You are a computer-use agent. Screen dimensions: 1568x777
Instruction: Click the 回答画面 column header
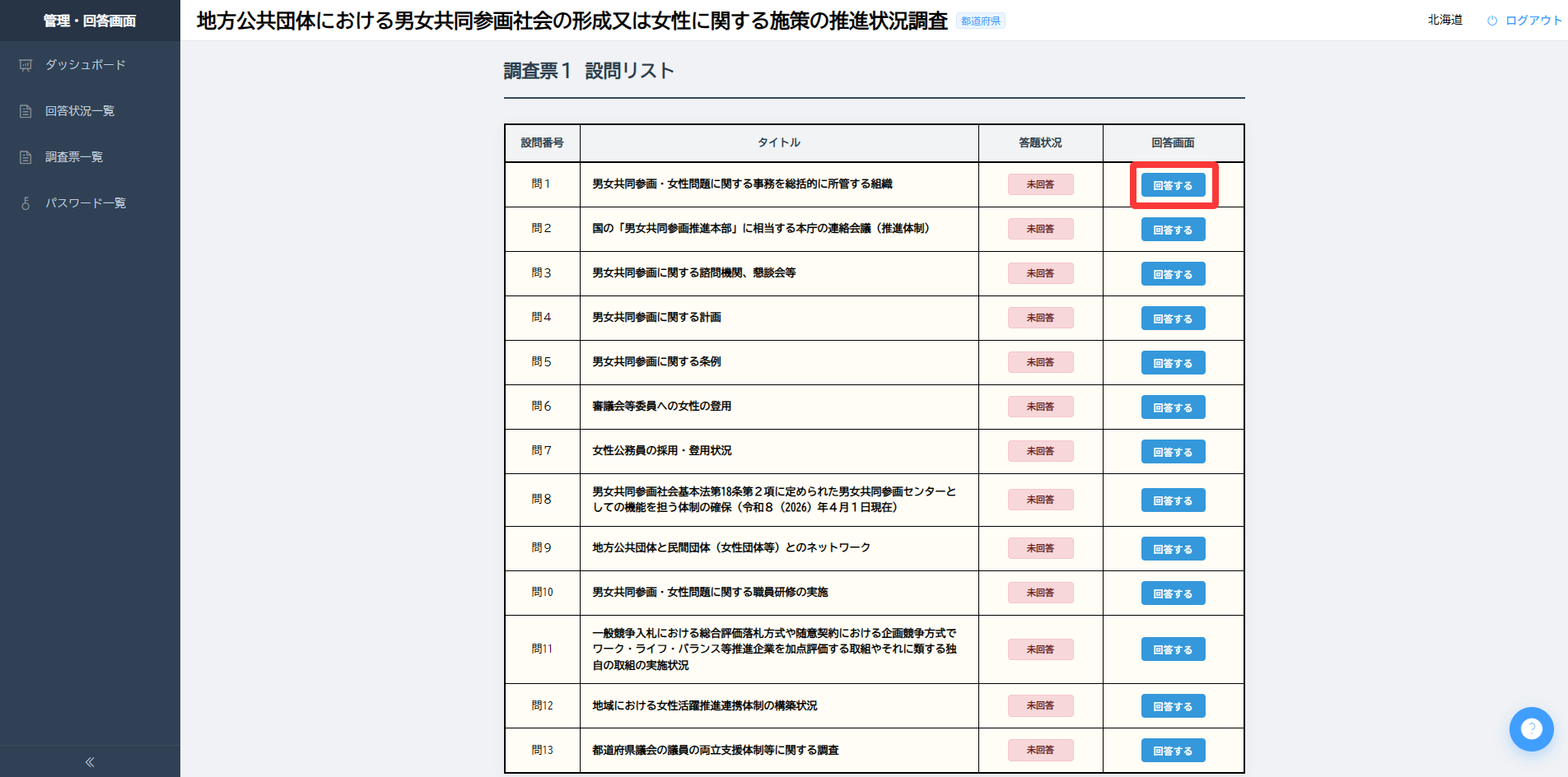tap(1173, 142)
